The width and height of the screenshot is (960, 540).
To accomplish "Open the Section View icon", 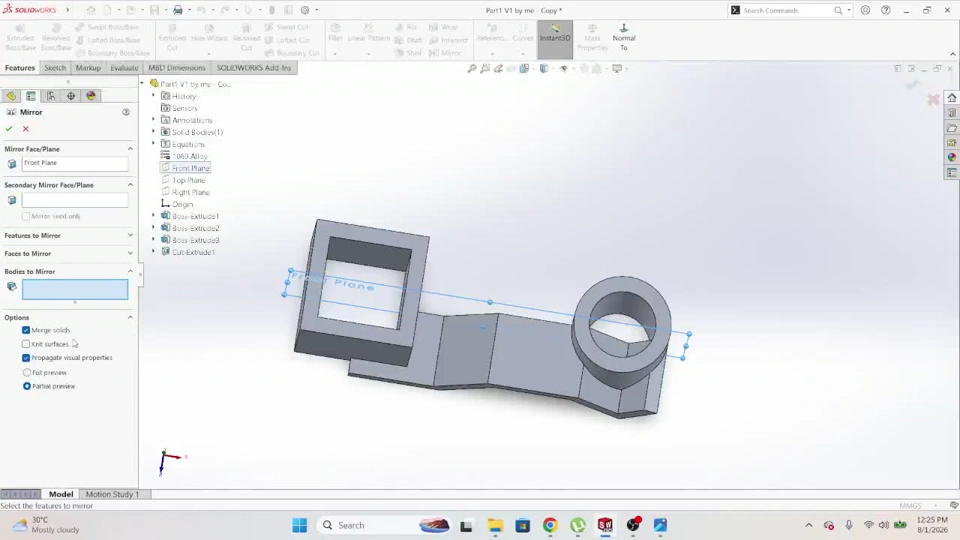I will pos(525,69).
